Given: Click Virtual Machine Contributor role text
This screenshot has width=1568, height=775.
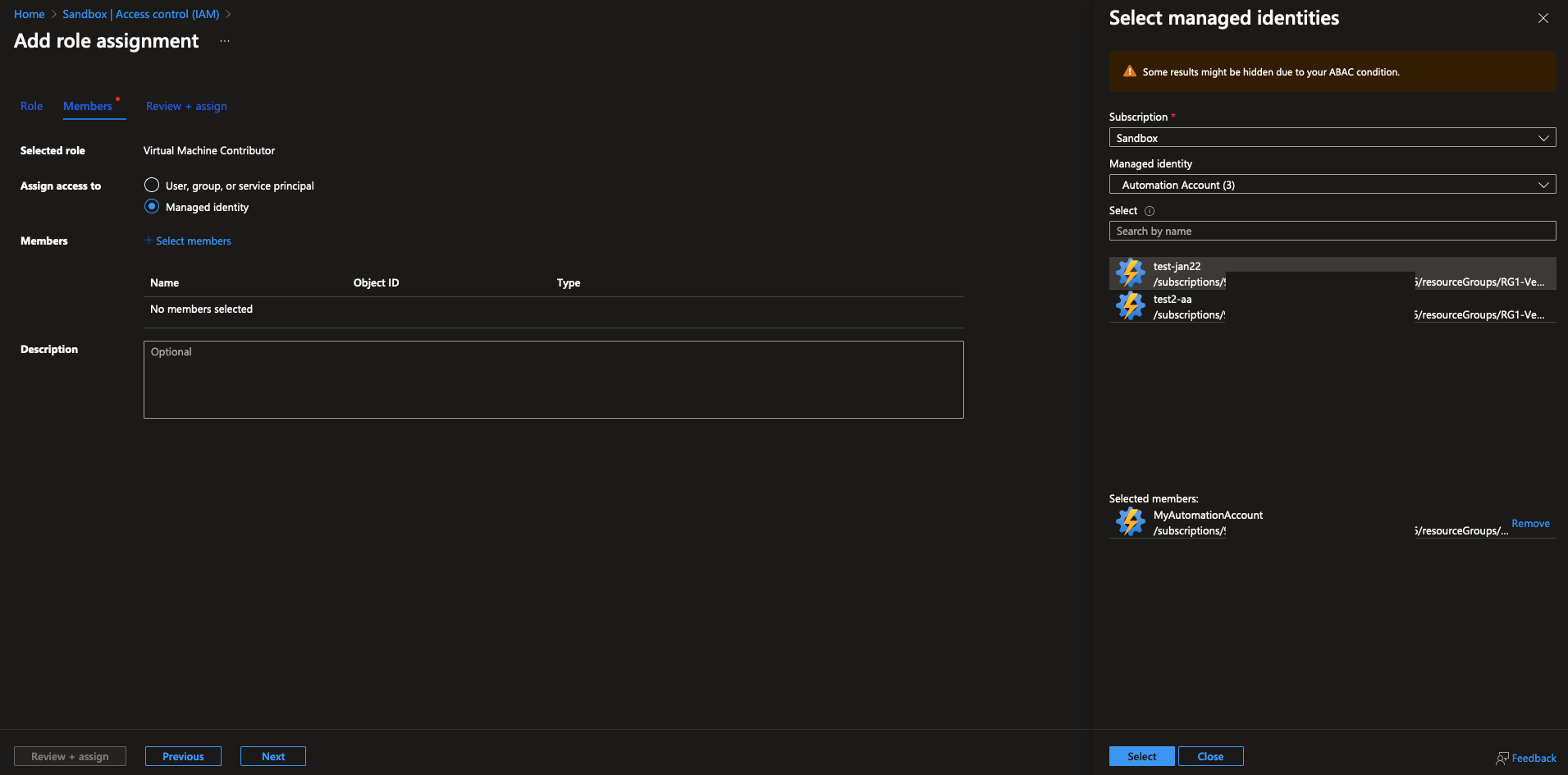Looking at the screenshot, I should pyautogui.click(x=209, y=150).
